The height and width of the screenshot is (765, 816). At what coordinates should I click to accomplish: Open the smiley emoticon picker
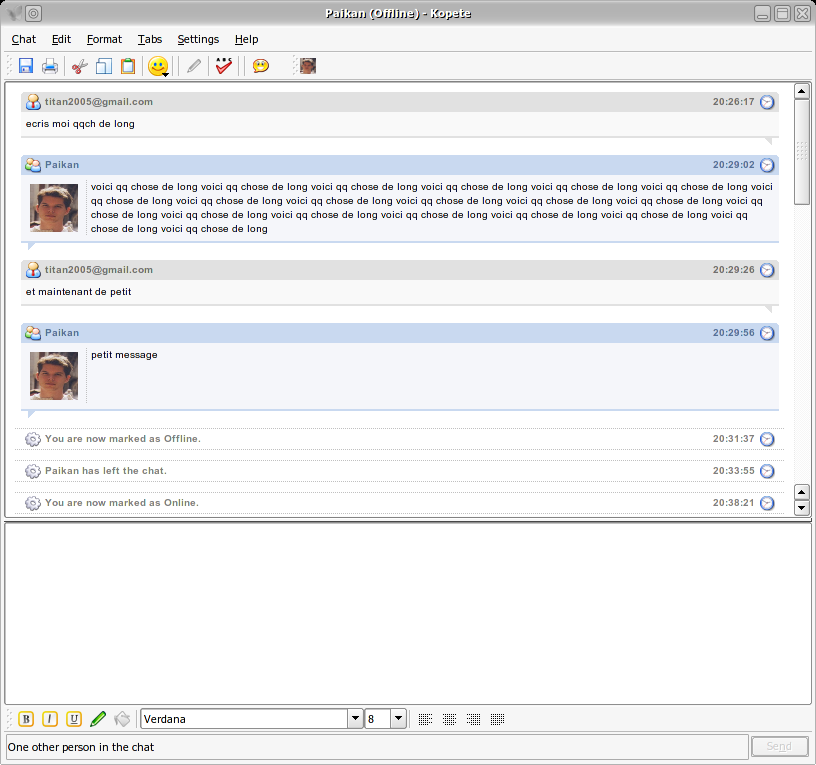coord(158,66)
